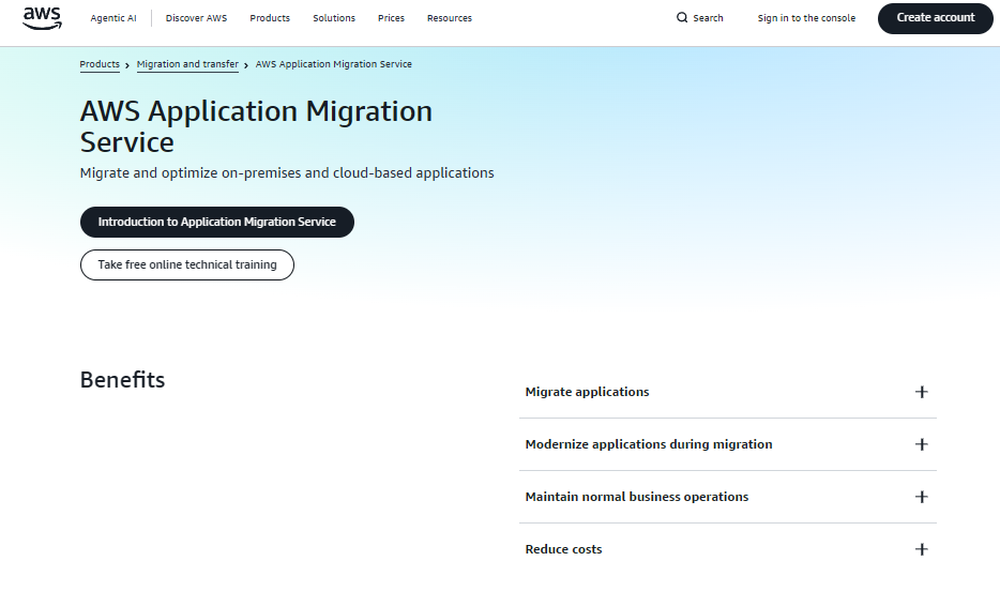Image resolution: width=1000 pixels, height=607 pixels.
Task: Click the AWS Application Migration Service breadcrumb text
Action: 334,64
